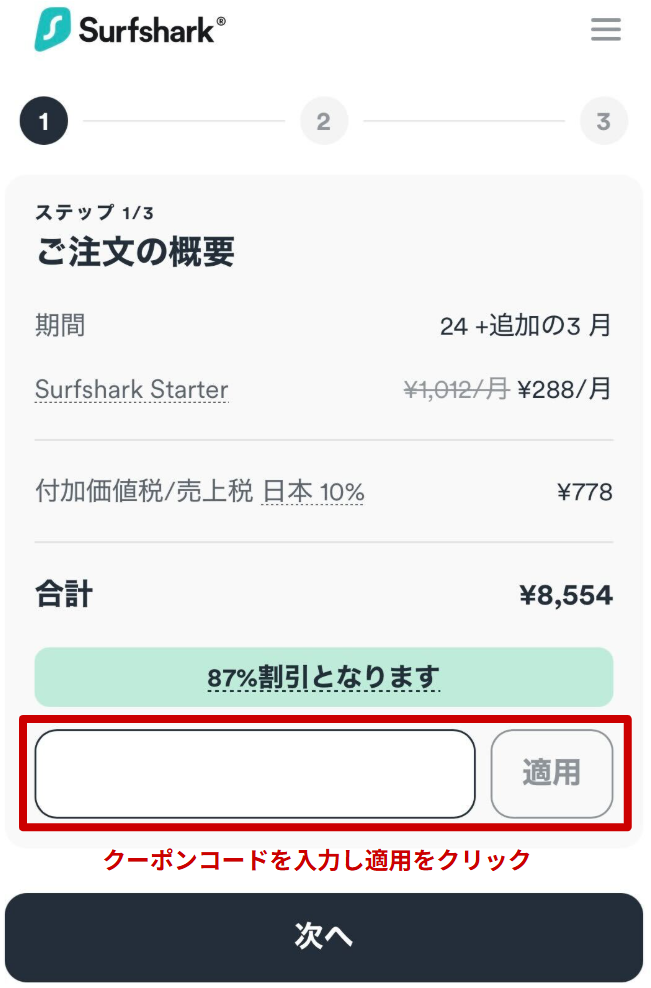Select step 1 circle in progress bar

coord(43,123)
